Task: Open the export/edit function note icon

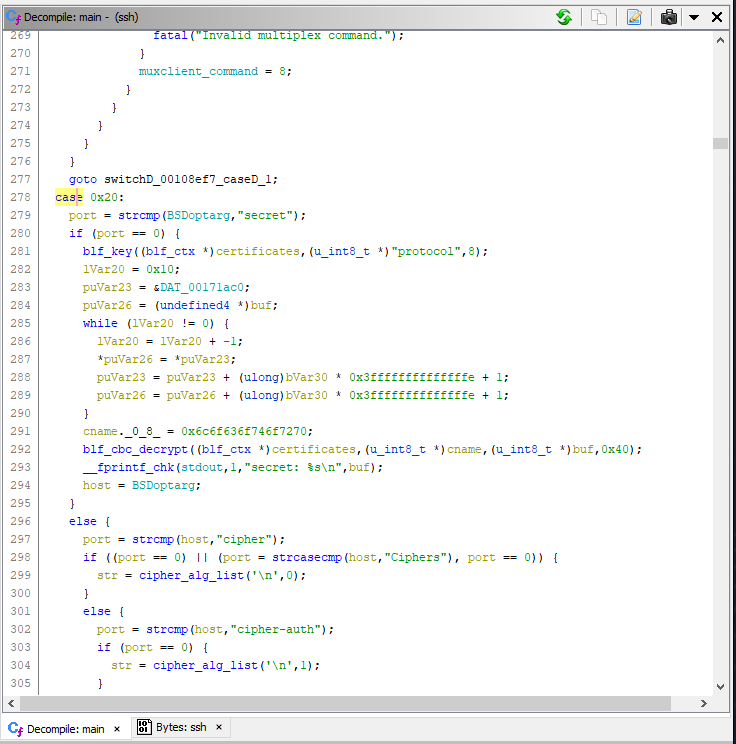Action: (634, 17)
